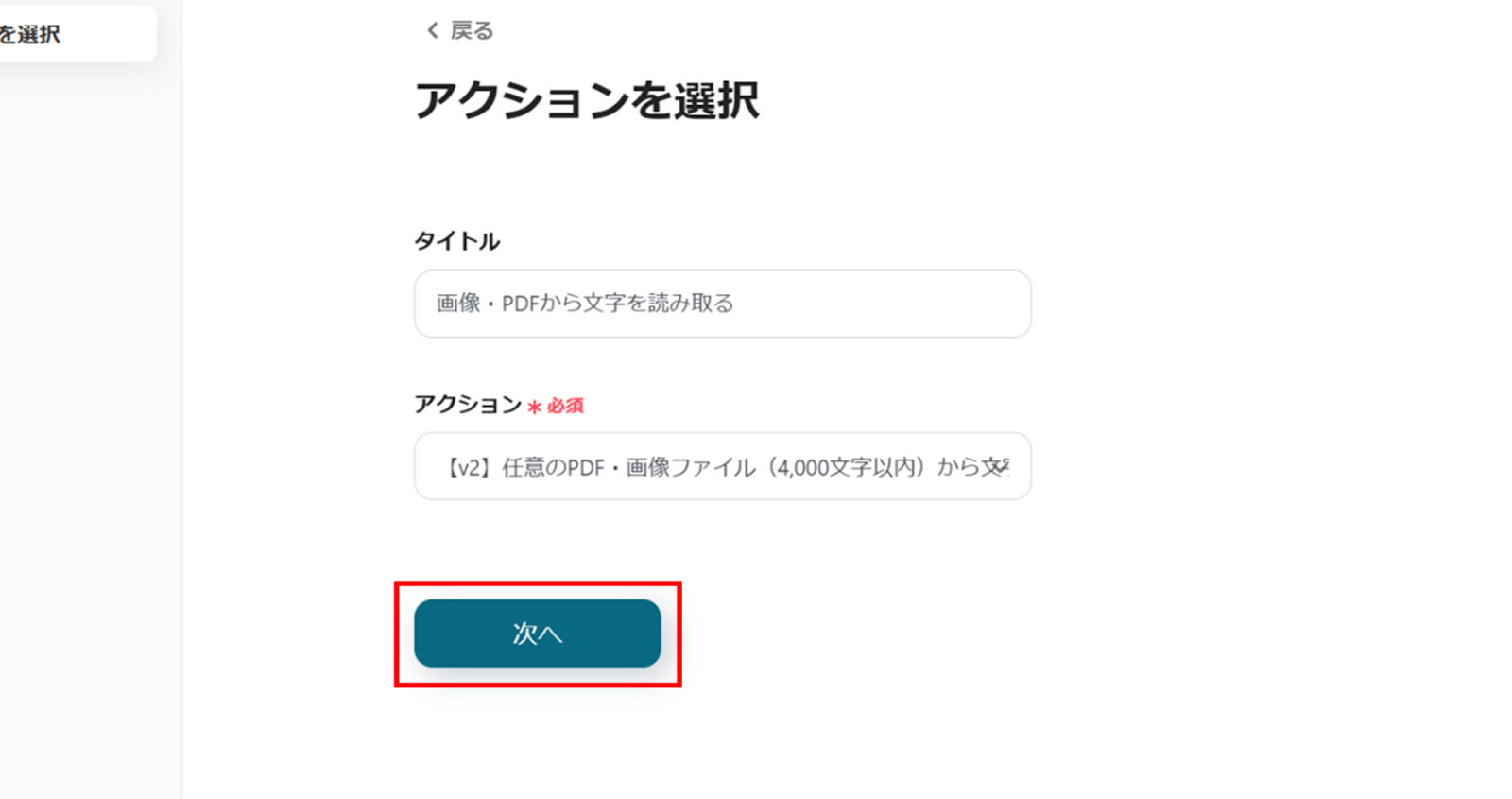Screen dimensions: 1512x799
Task: Click the 【v2】 prefix in action field
Action: pos(466,467)
